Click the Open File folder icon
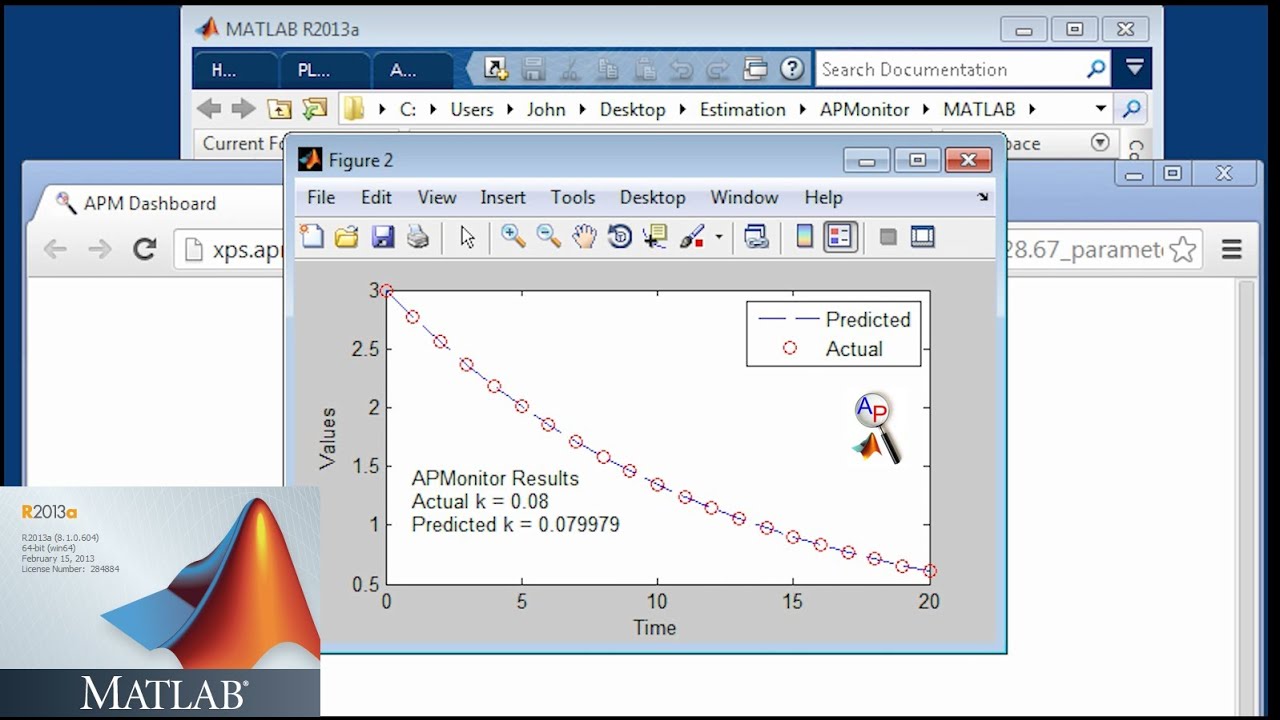 pyautogui.click(x=347, y=237)
